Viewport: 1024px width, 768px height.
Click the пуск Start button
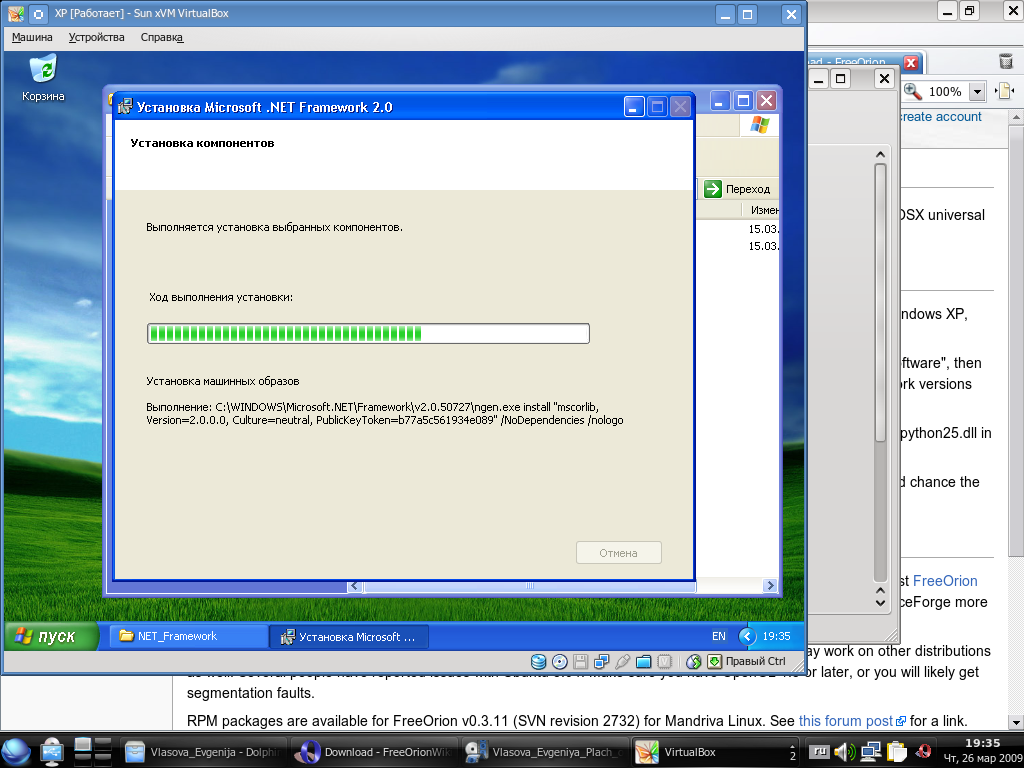point(51,636)
